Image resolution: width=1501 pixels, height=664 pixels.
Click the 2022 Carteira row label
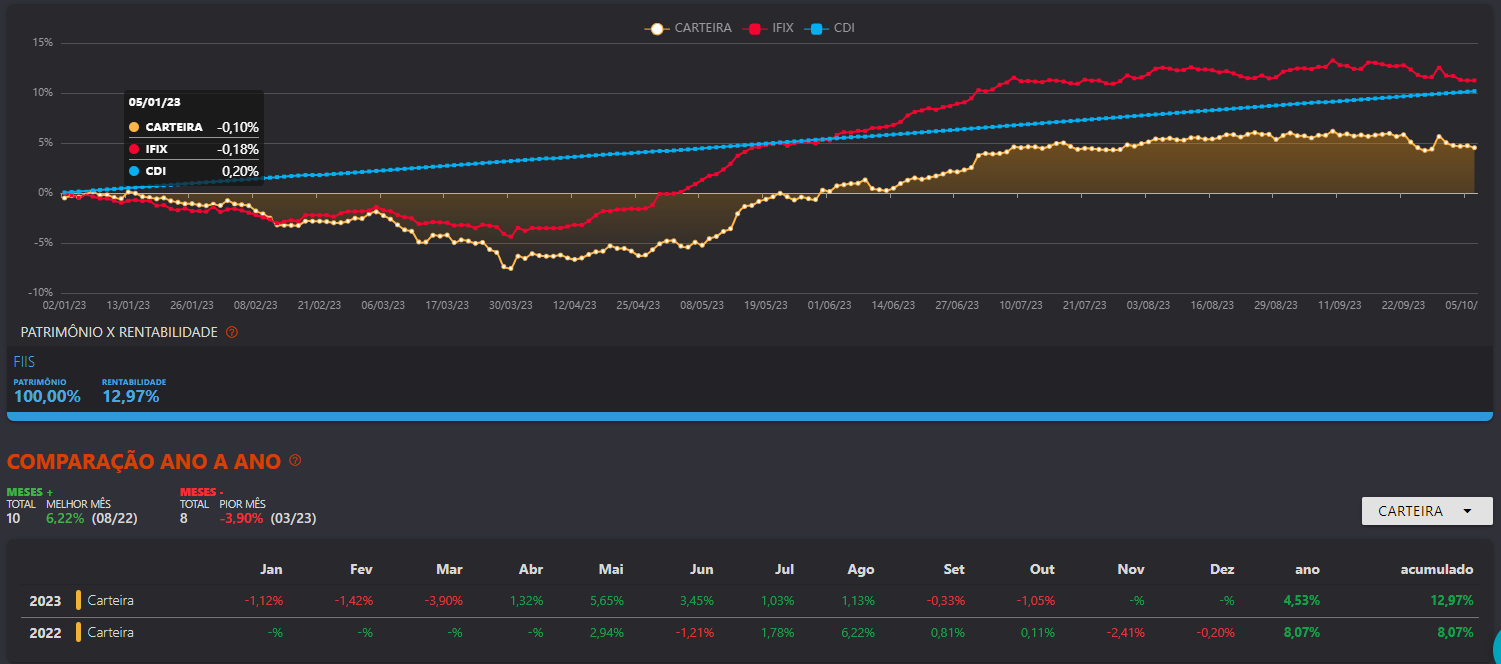coord(110,633)
